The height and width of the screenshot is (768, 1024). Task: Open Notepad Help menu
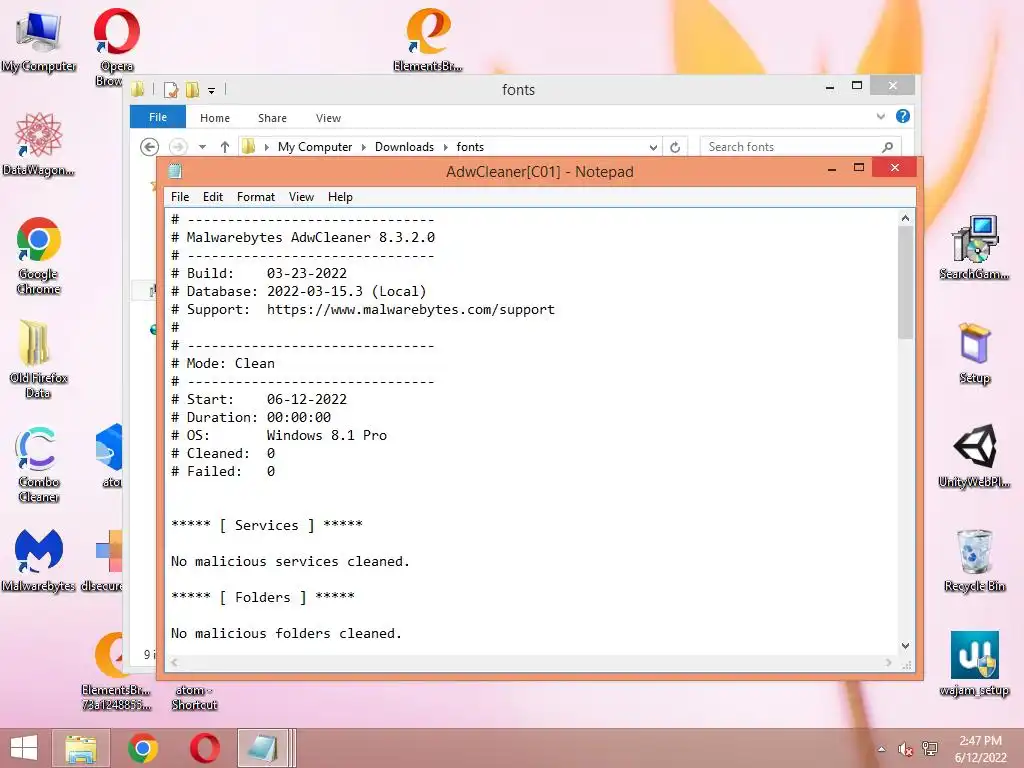coord(340,197)
